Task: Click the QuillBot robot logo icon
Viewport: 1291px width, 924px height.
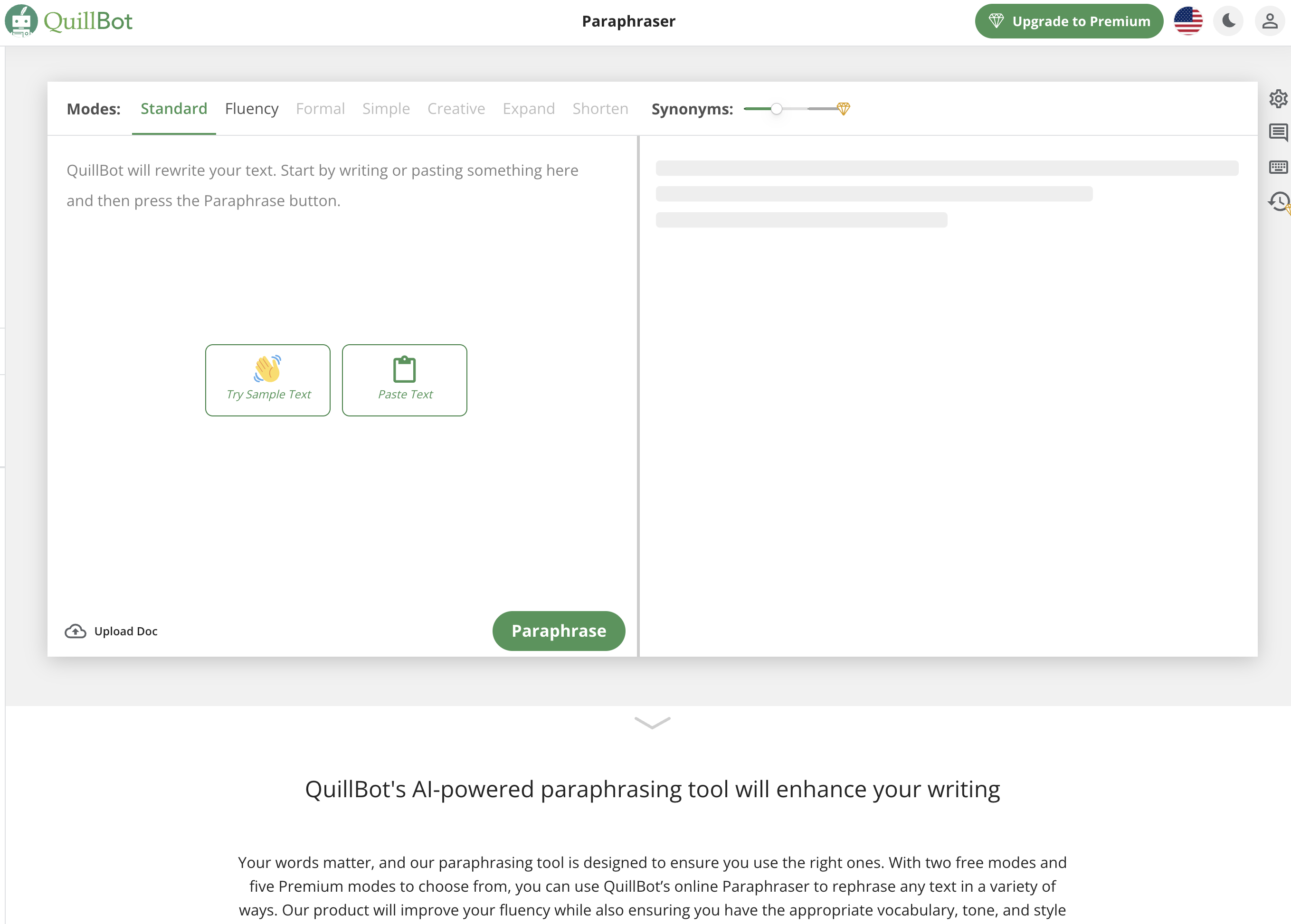Action: pos(21,21)
